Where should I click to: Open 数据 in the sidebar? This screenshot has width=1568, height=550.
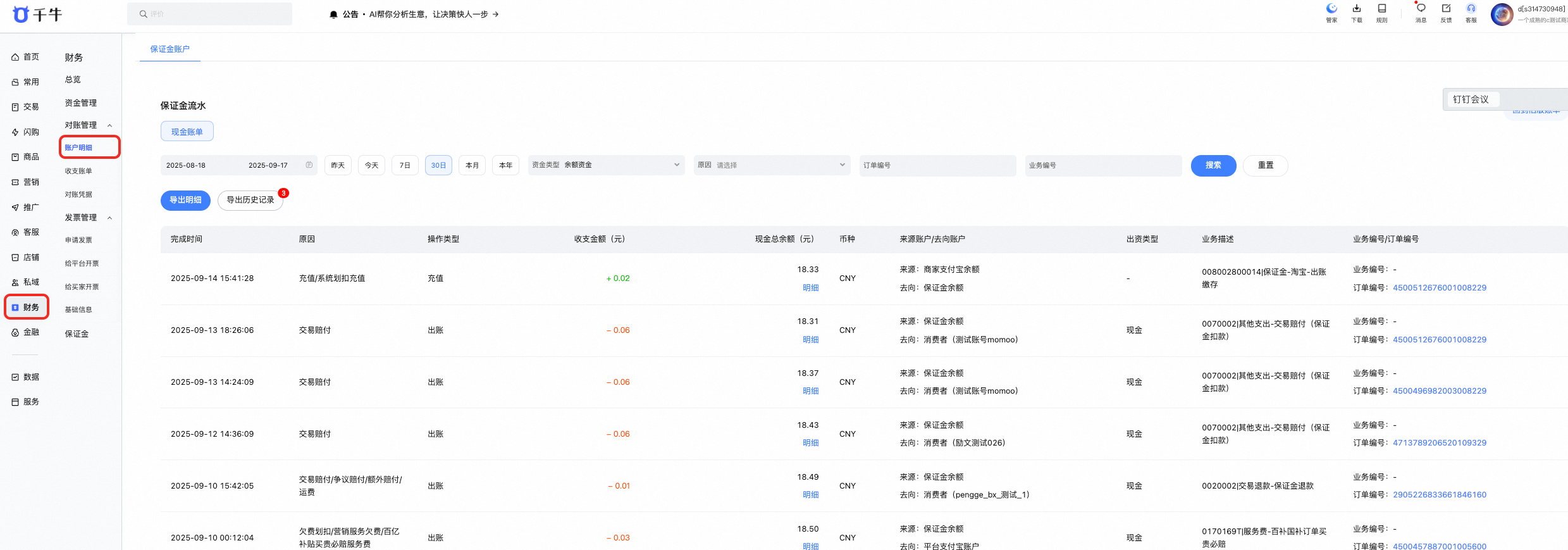point(25,377)
